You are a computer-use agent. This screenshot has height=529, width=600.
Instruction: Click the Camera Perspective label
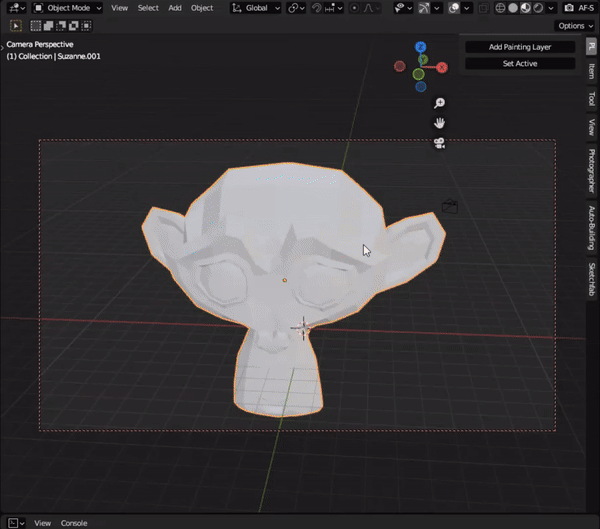(x=40, y=44)
